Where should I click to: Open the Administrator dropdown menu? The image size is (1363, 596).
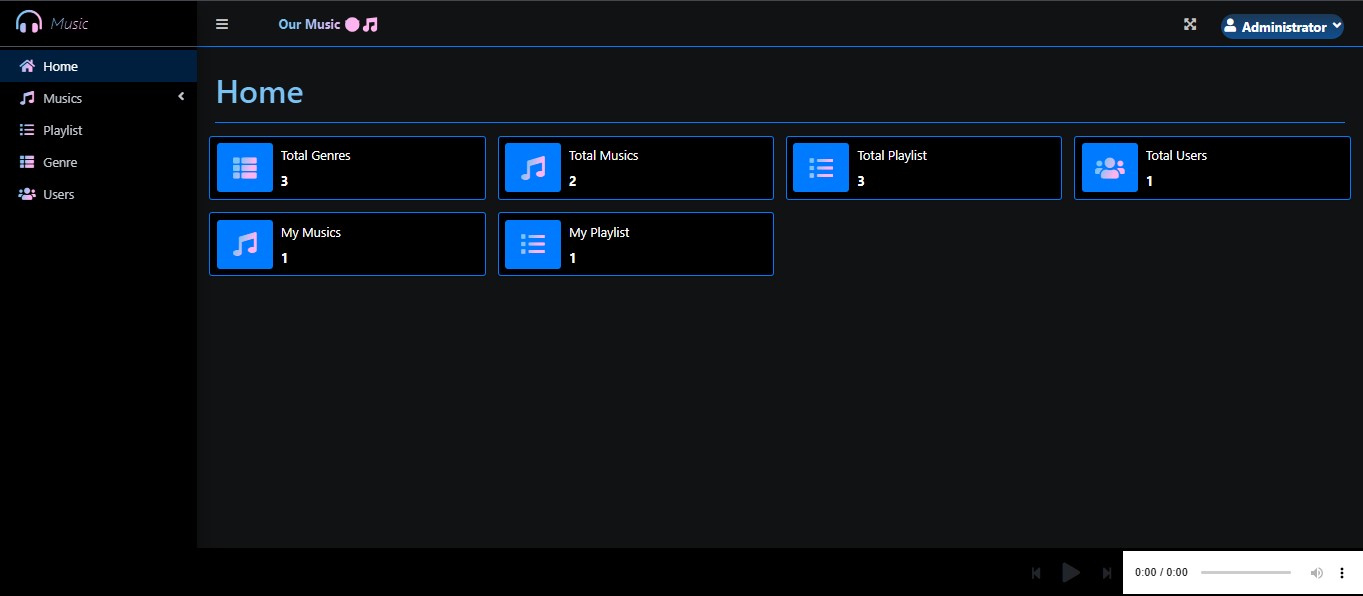click(1282, 26)
